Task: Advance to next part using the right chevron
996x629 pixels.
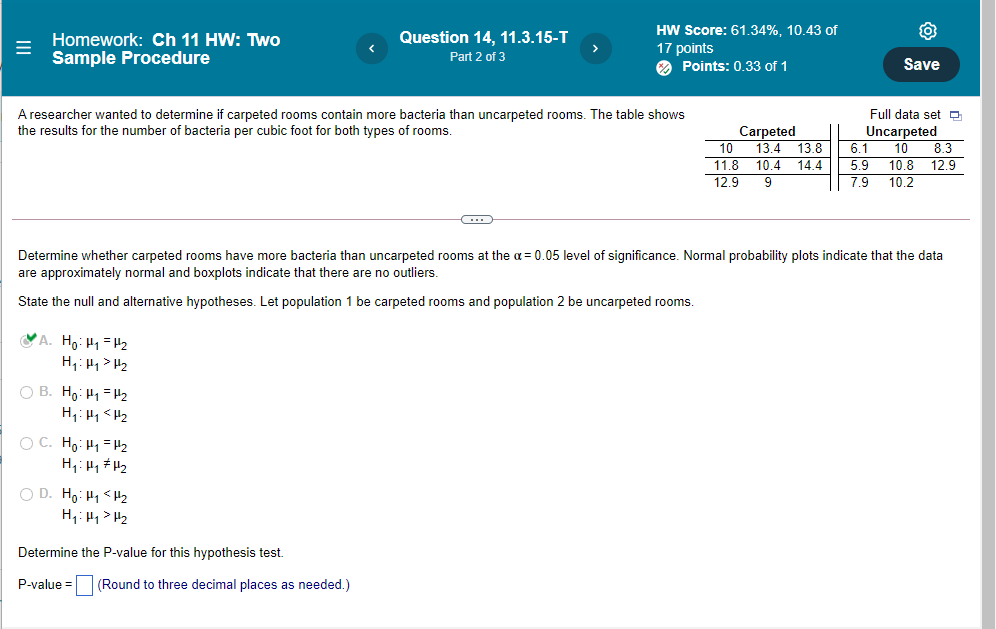Action: coord(595,48)
